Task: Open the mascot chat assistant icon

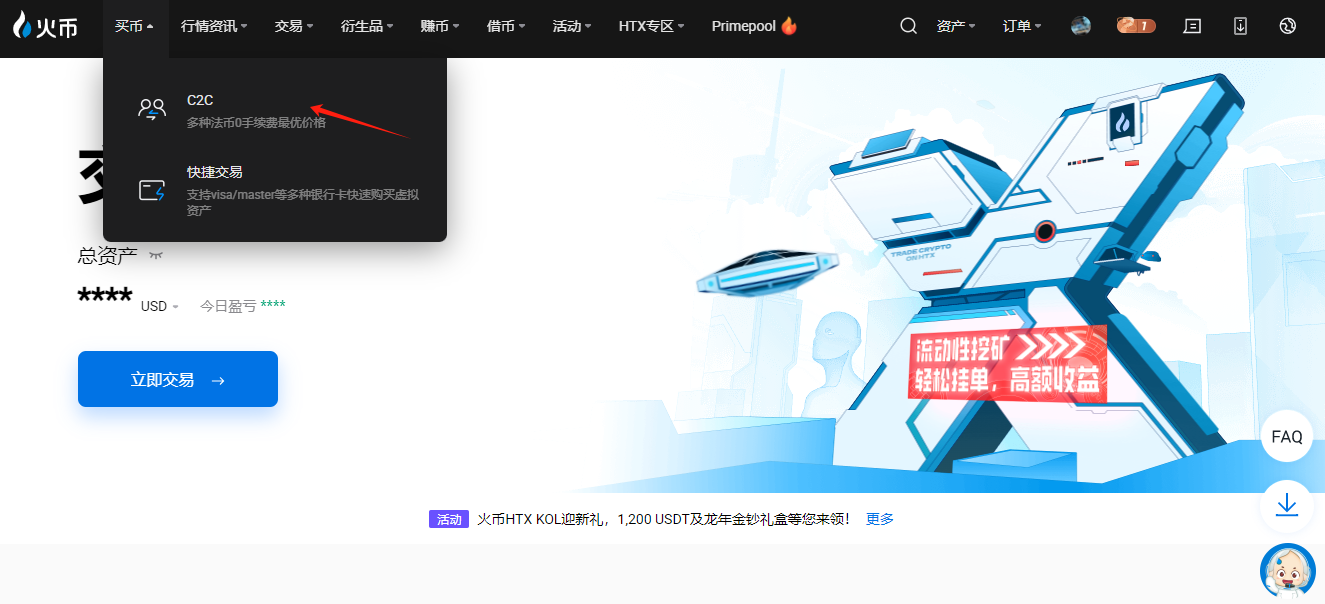Action: click(x=1286, y=570)
